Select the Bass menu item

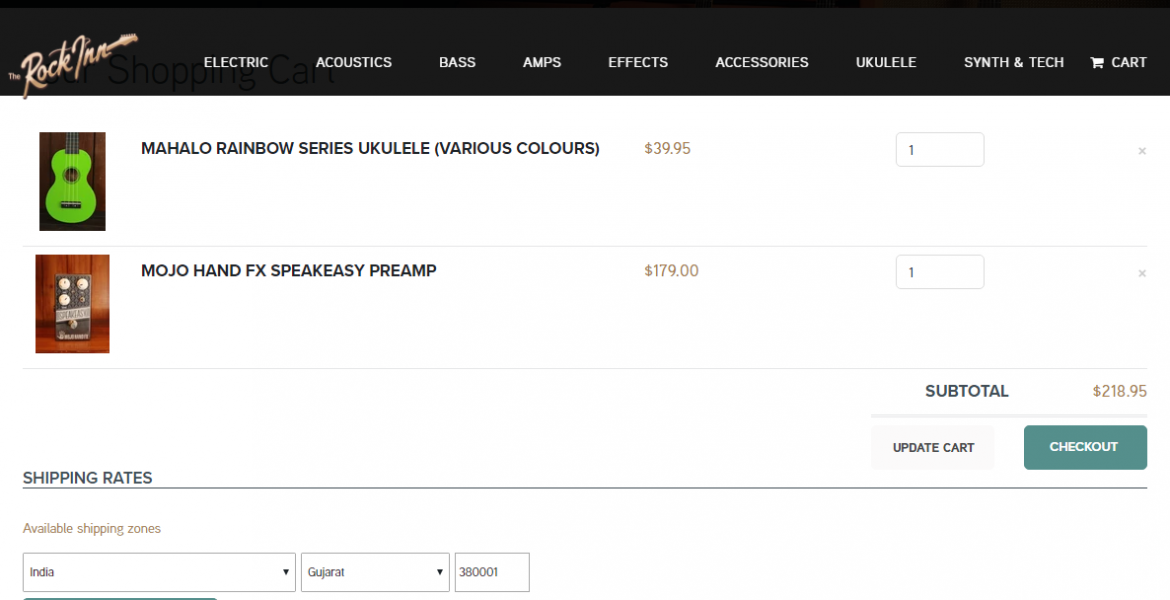(457, 62)
